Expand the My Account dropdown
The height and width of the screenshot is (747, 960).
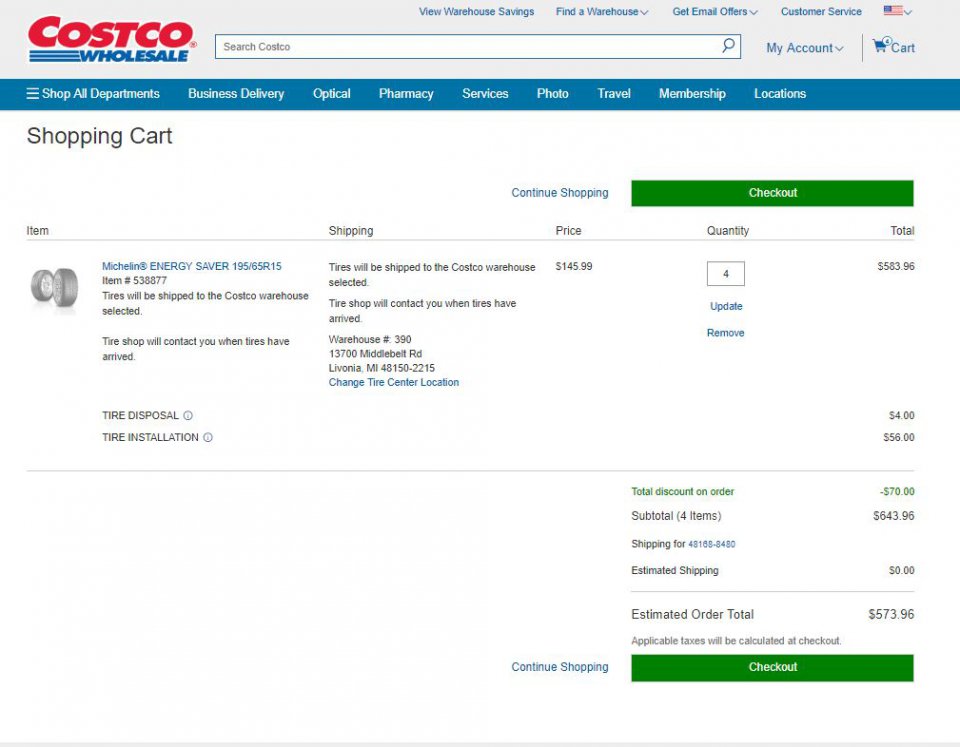tap(804, 48)
